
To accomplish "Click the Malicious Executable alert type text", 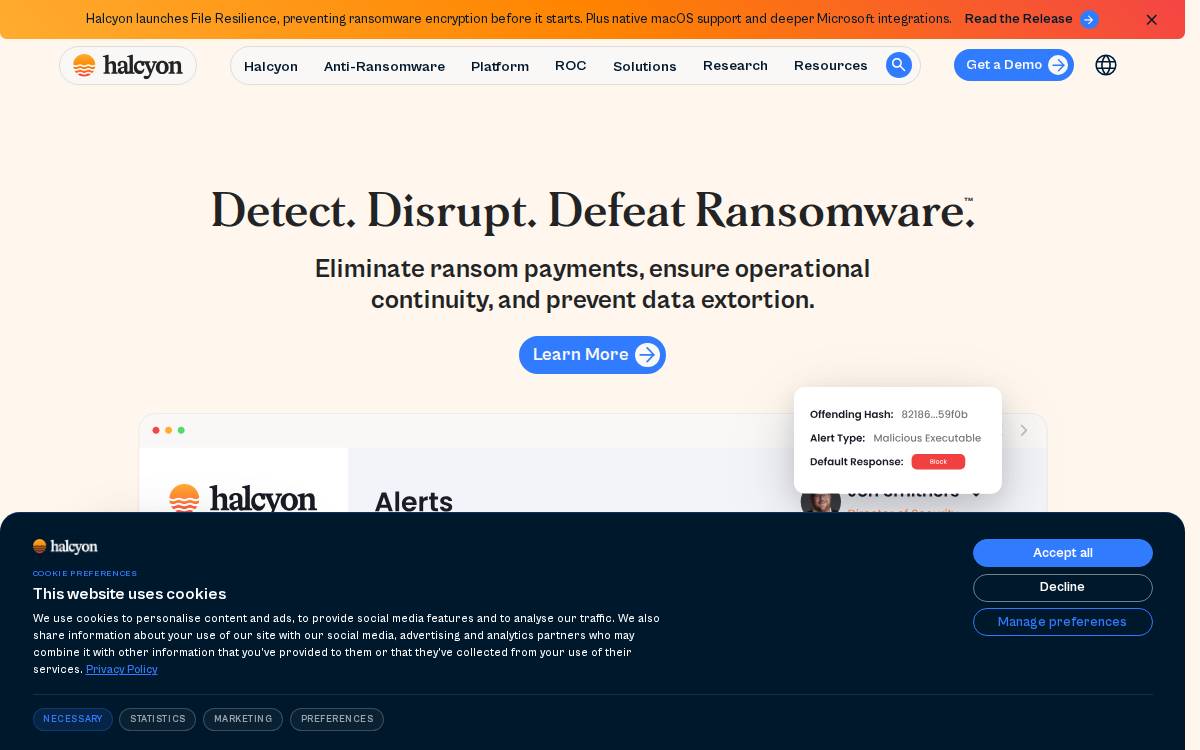I will coord(927,438).
